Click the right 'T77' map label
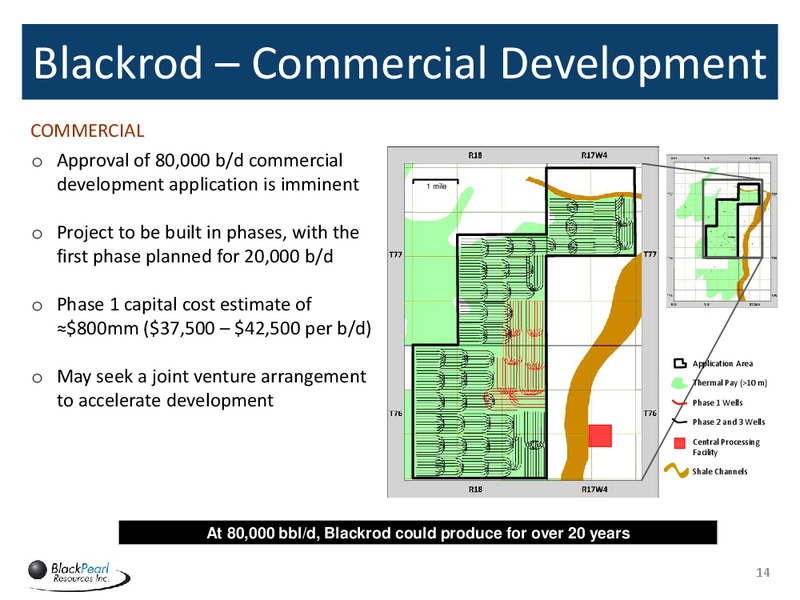Viewport: 800px width, 600px height. coord(650,254)
